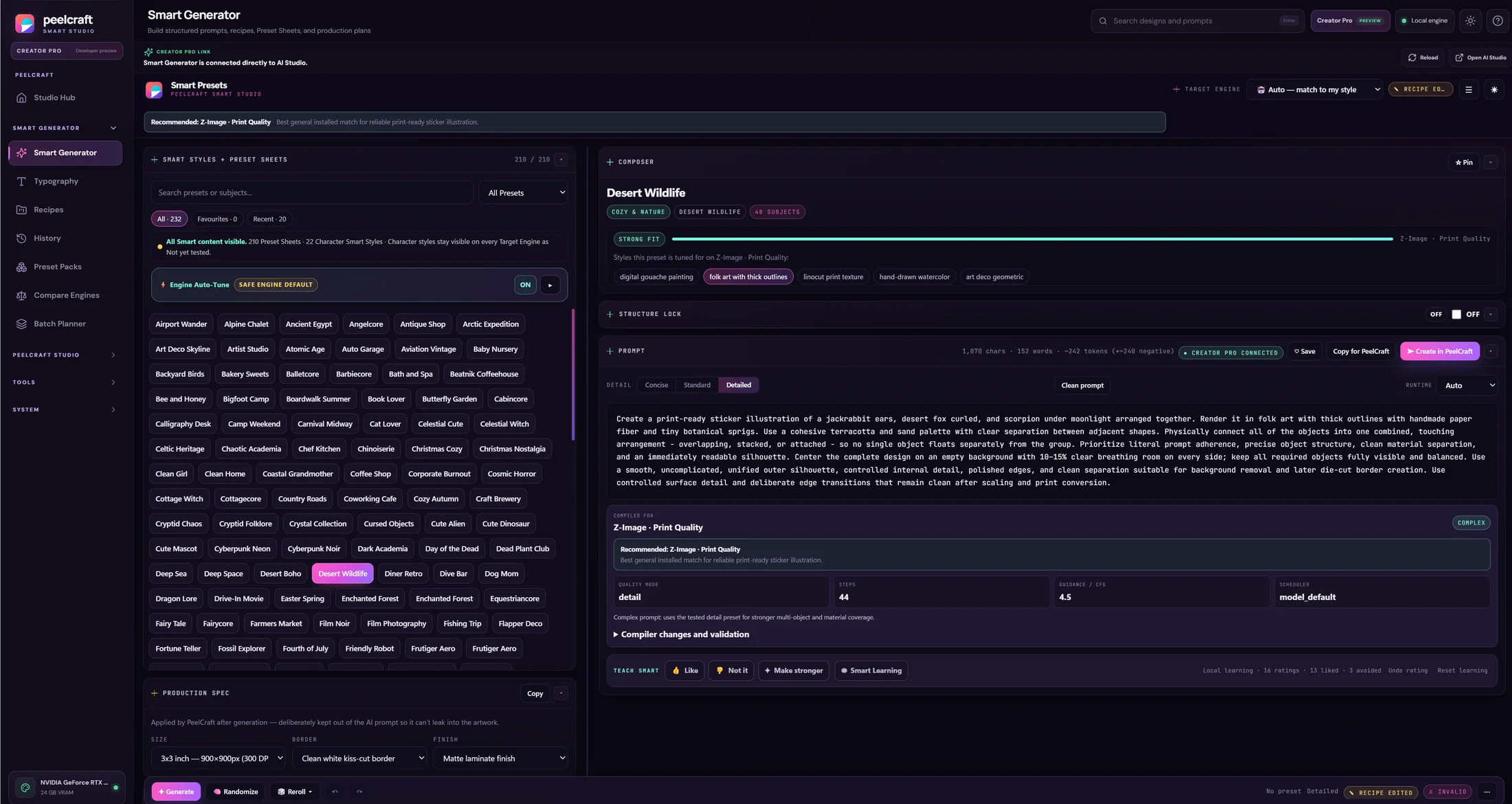The image size is (1512, 804).
Task: Click the Reset learning link
Action: 1463,671
